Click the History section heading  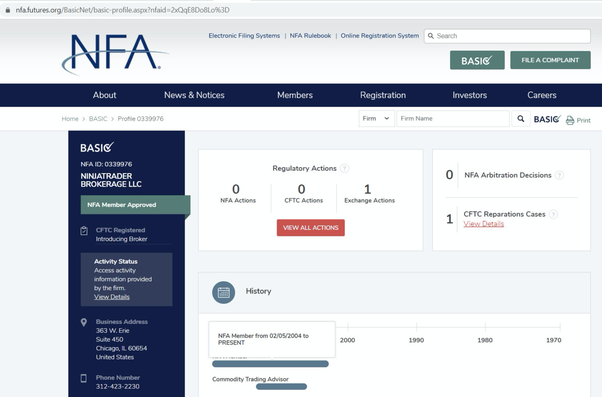point(258,291)
